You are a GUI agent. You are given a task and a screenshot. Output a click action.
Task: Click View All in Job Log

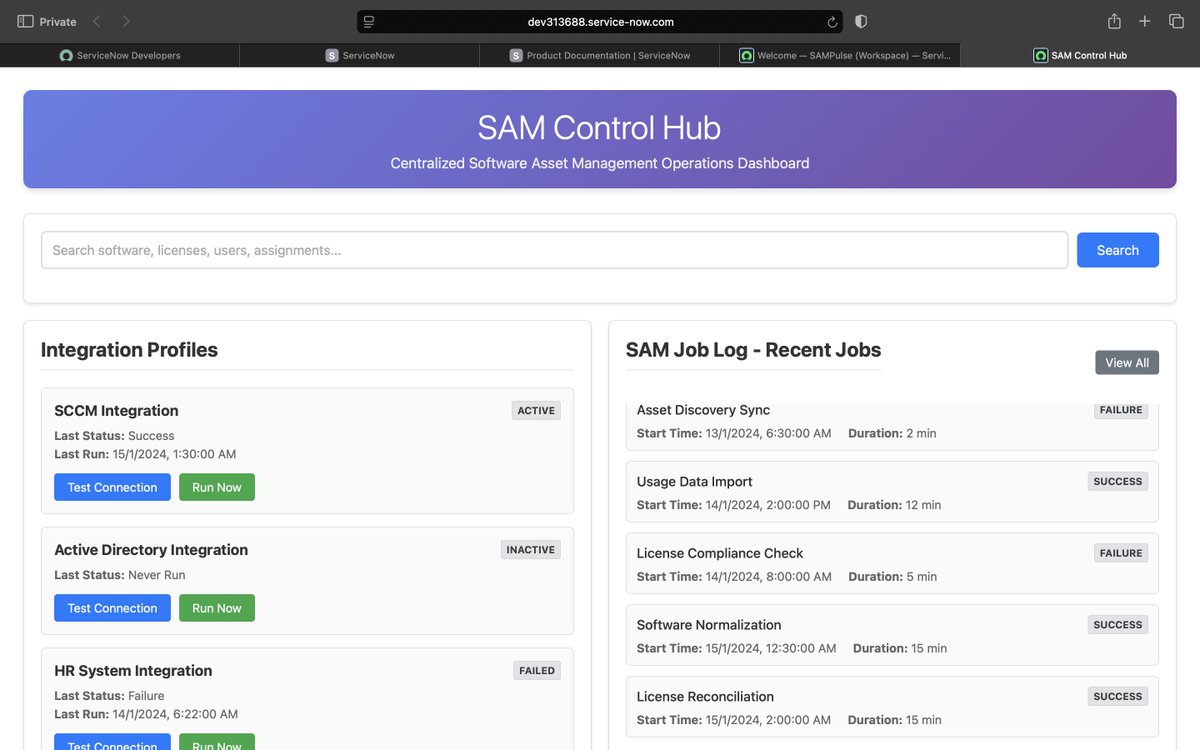[x=1127, y=363]
